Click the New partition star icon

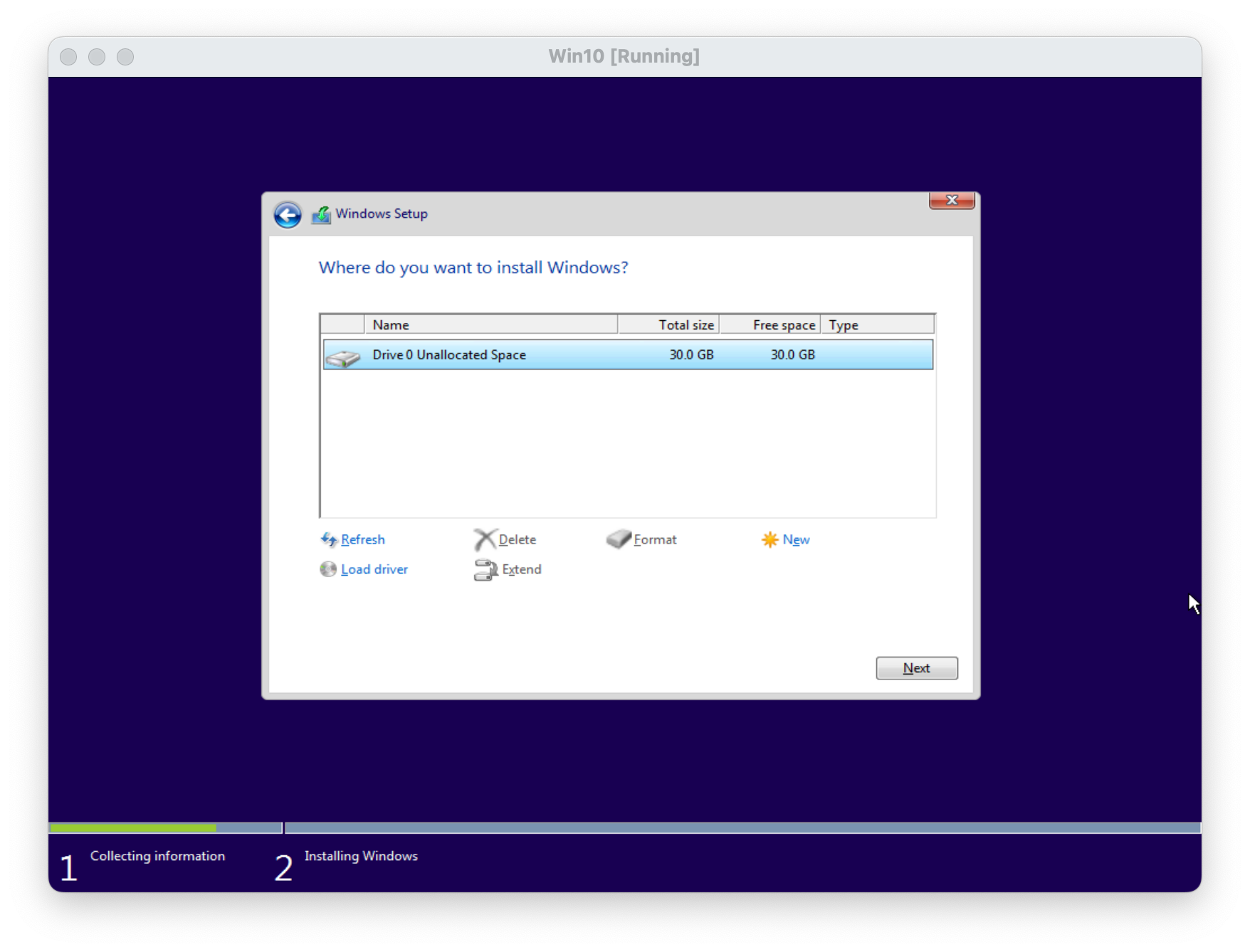[x=770, y=539]
